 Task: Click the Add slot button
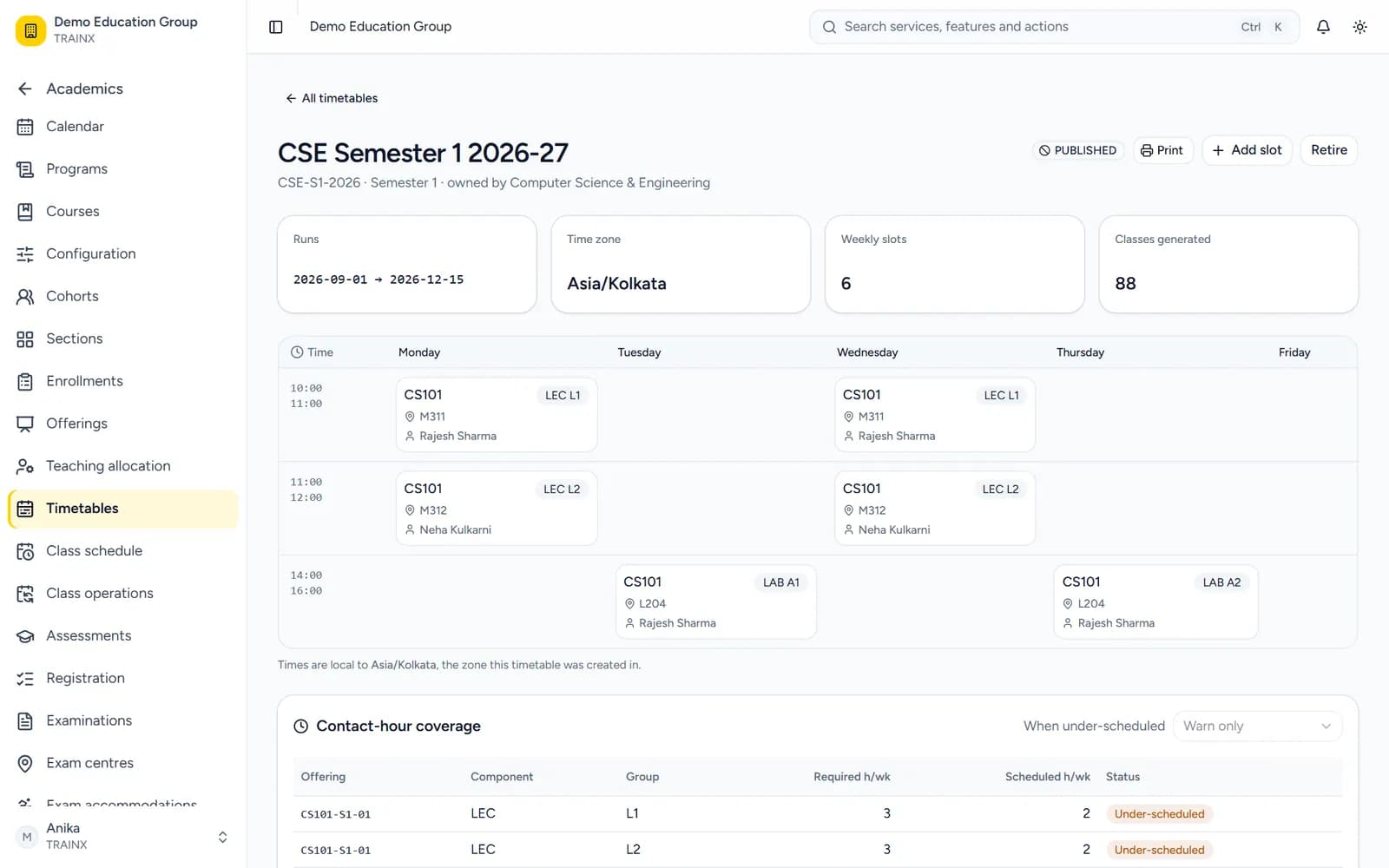pos(1247,150)
